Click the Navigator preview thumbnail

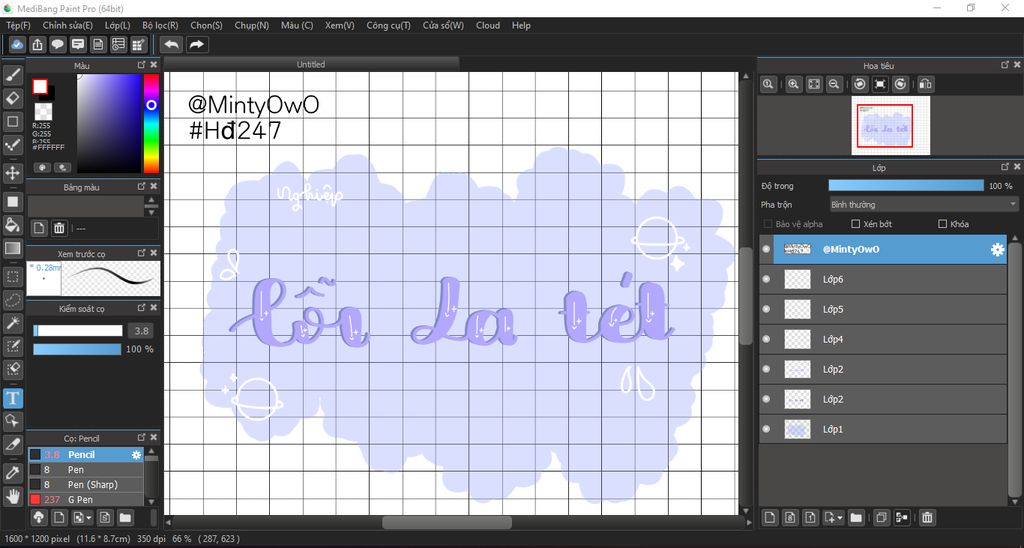890,125
